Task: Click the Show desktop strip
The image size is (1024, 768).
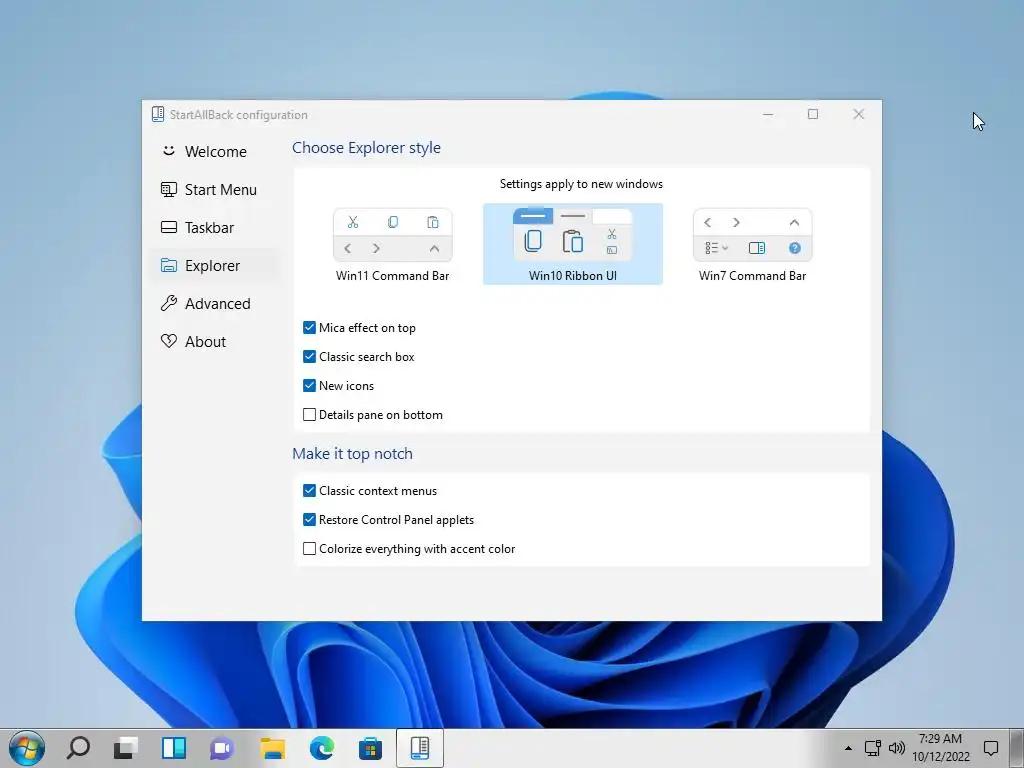Action: tap(1017, 748)
